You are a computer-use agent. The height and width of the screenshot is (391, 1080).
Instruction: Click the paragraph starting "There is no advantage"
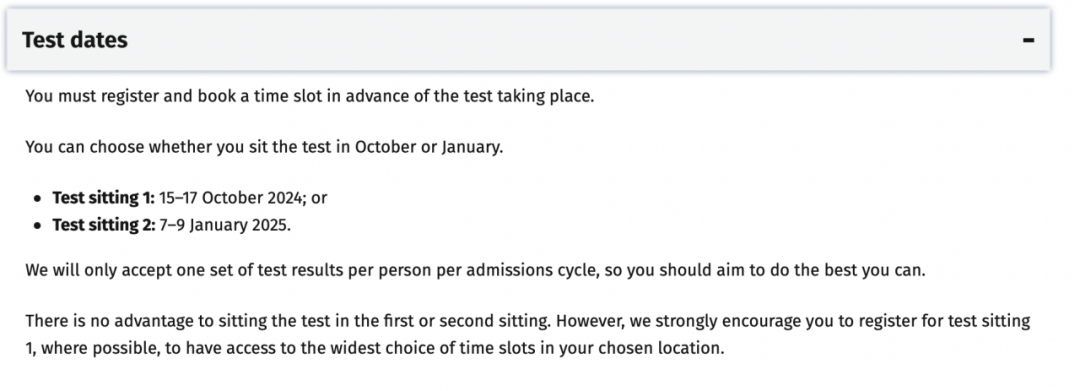[x=528, y=335]
